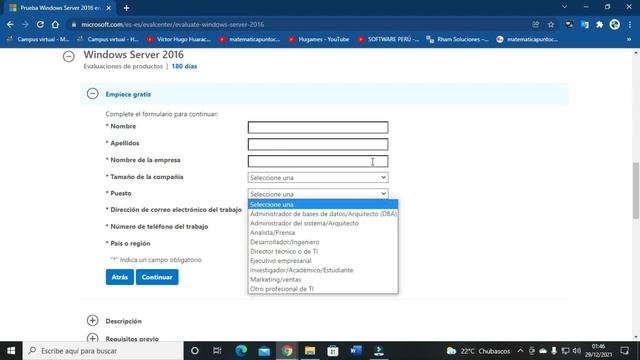Open Microsoft Store from taskbar
The height and width of the screenshot is (360, 640).
click(333, 351)
